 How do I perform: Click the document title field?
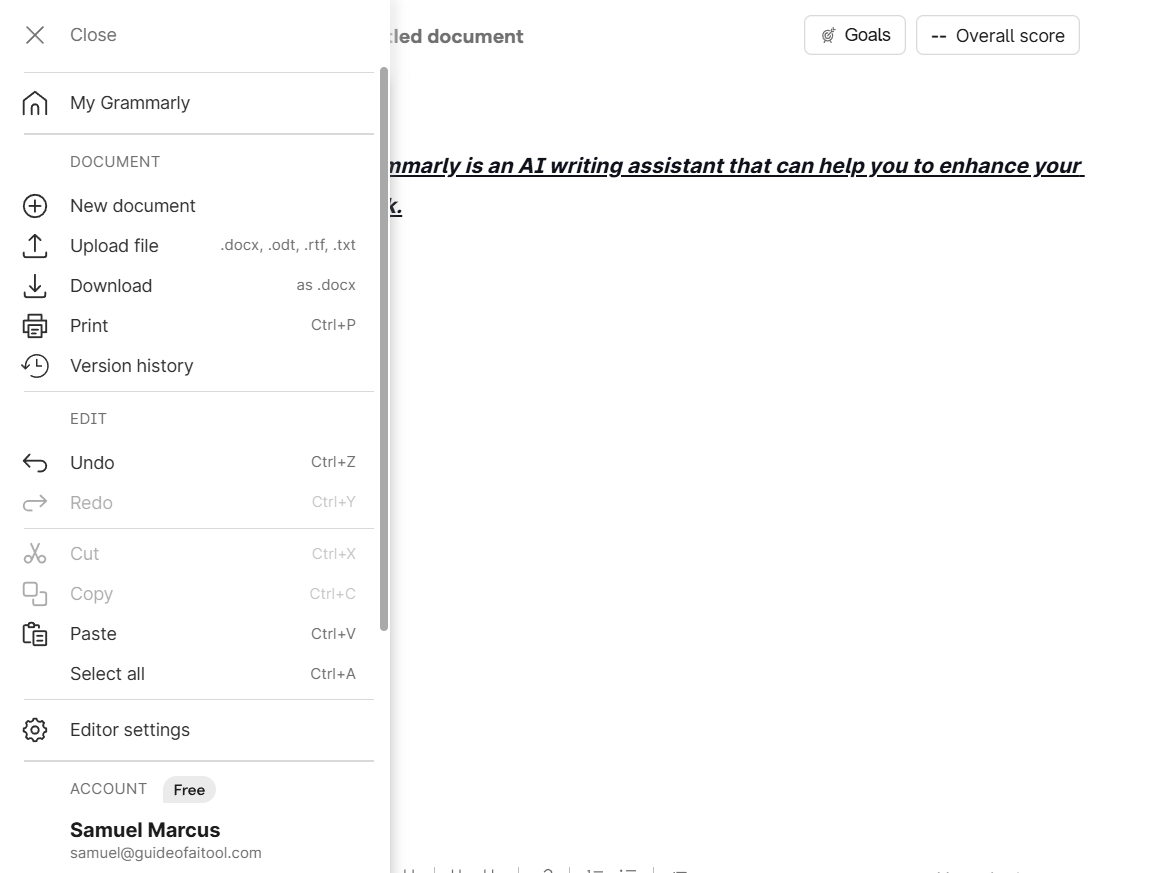tap(457, 36)
